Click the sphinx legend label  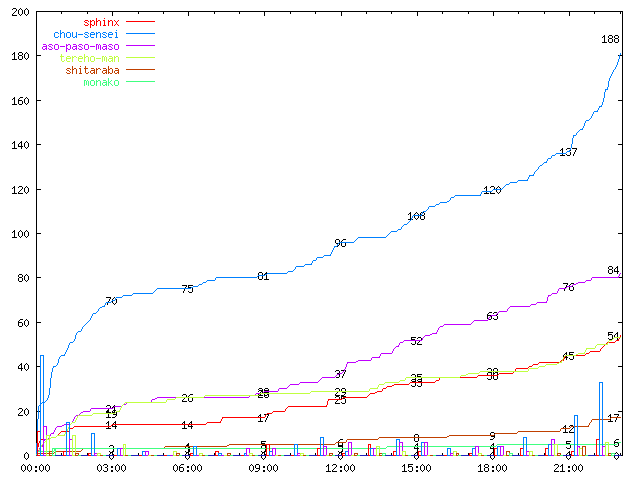[x=101, y=21]
